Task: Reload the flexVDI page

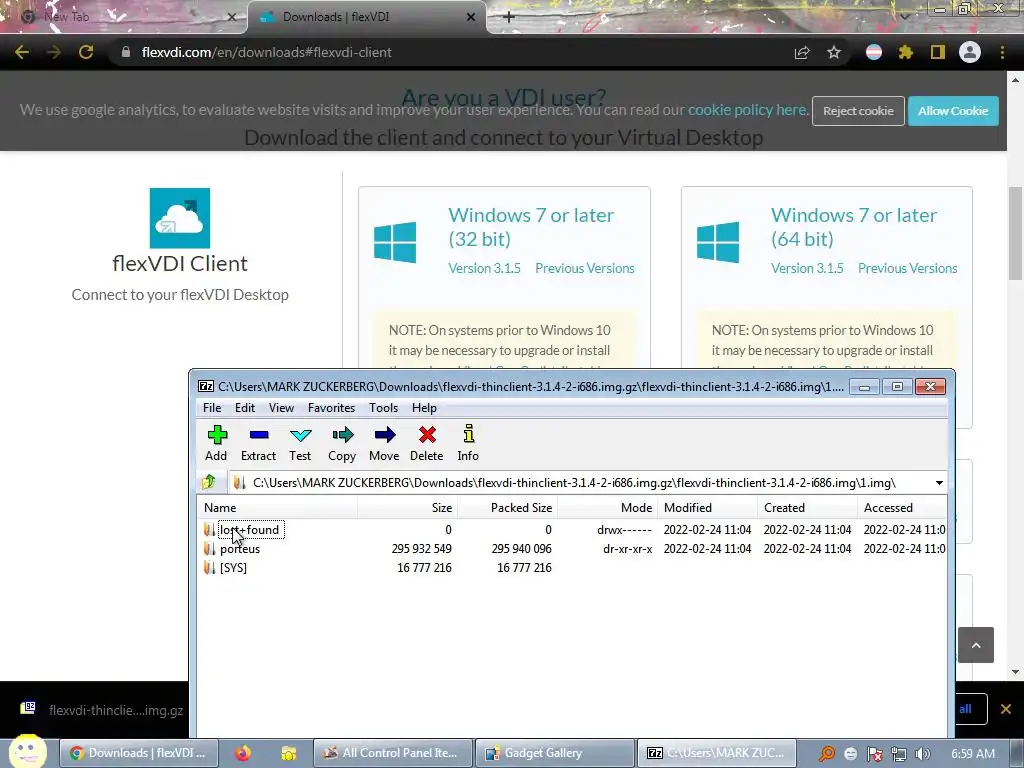Action: (86, 52)
